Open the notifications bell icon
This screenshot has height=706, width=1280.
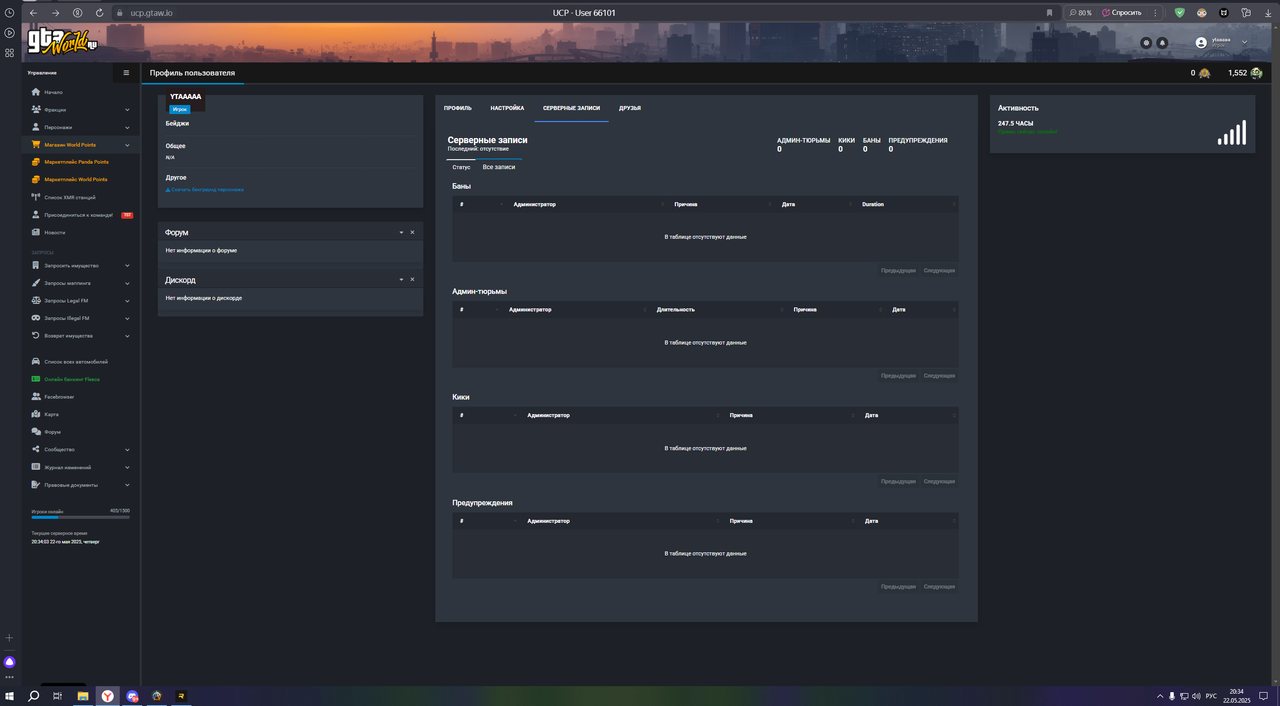pyautogui.click(x=1162, y=43)
